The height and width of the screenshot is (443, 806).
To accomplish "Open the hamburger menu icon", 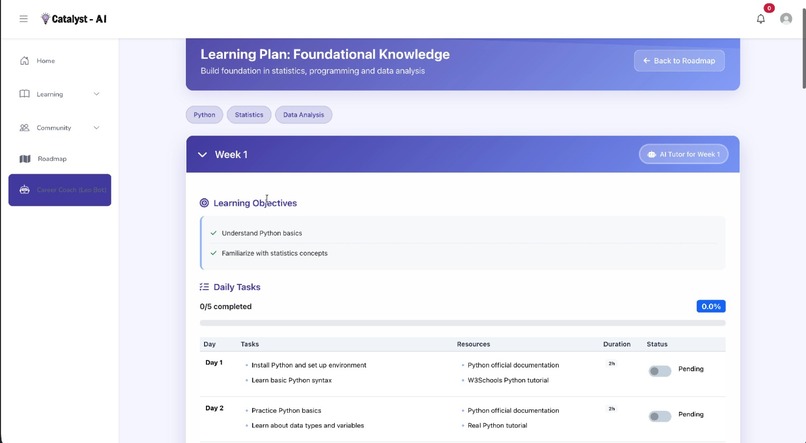I will [24, 19].
